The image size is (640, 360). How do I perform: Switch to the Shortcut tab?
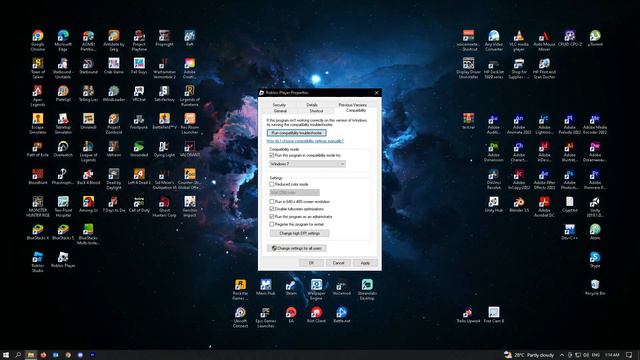pyautogui.click(x=316, y=111)
